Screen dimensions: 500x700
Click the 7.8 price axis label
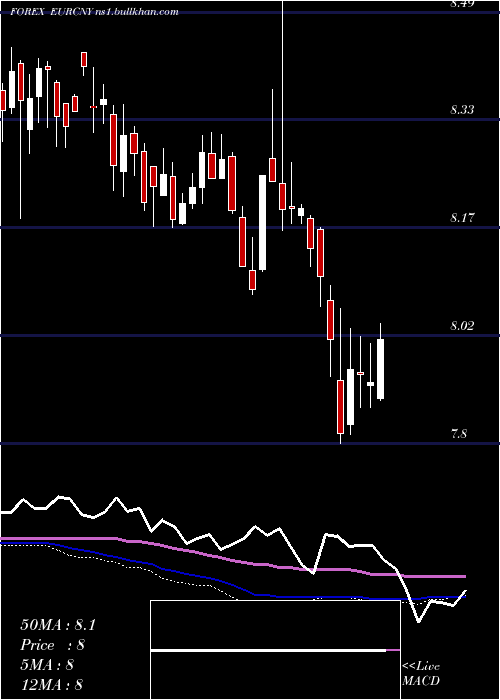pos(459,433)
